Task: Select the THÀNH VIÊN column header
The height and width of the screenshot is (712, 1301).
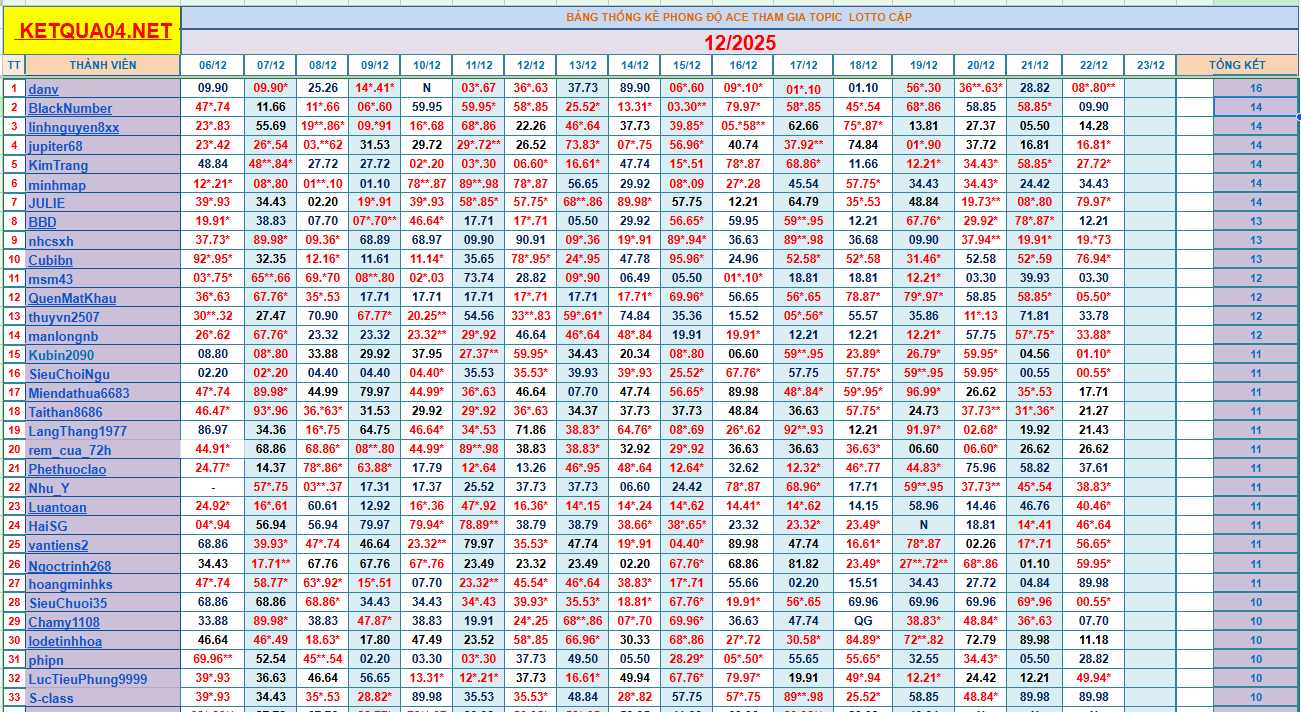Action: tap(103, 65)
